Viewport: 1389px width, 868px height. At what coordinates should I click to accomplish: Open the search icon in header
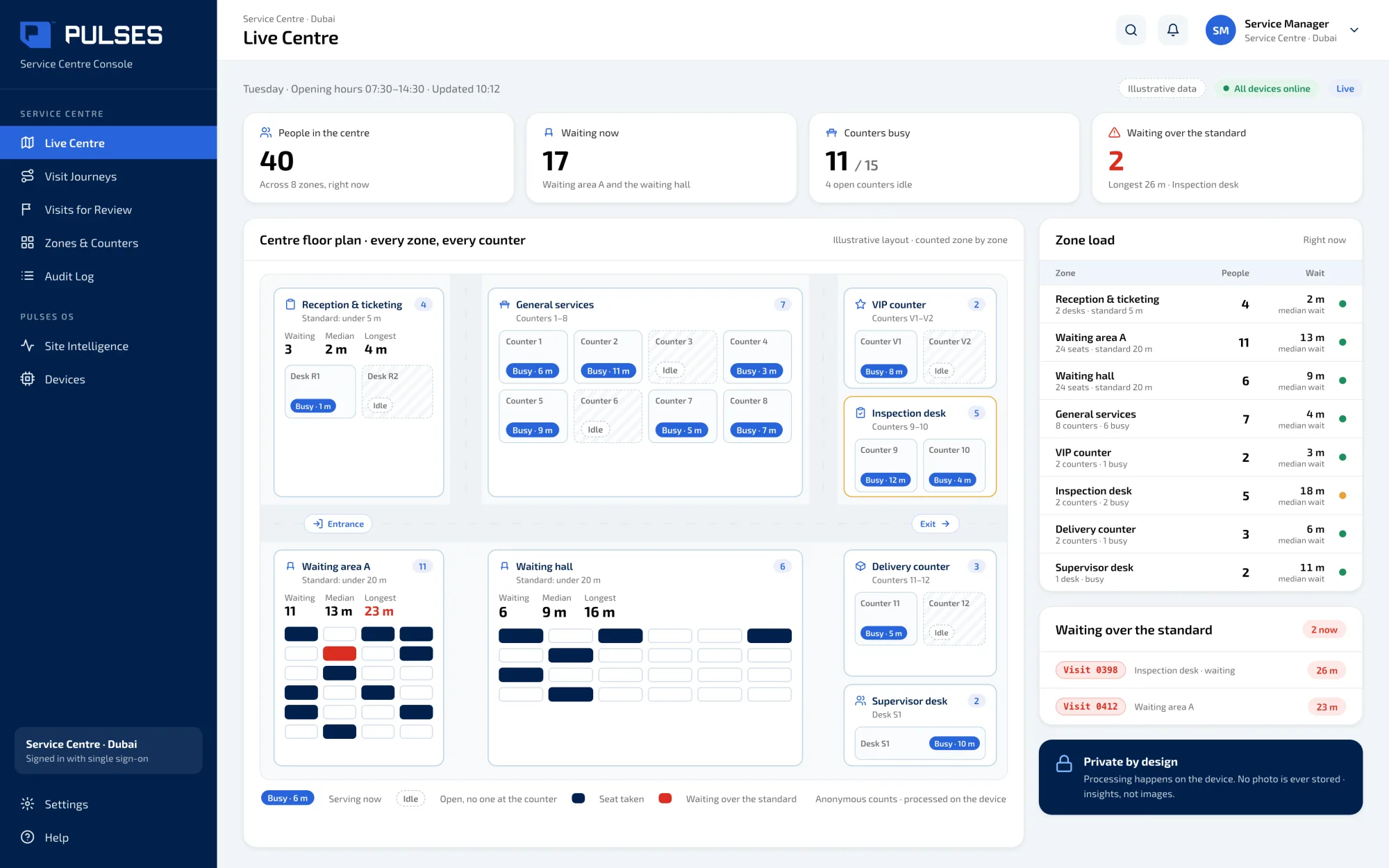[1131, 30]
